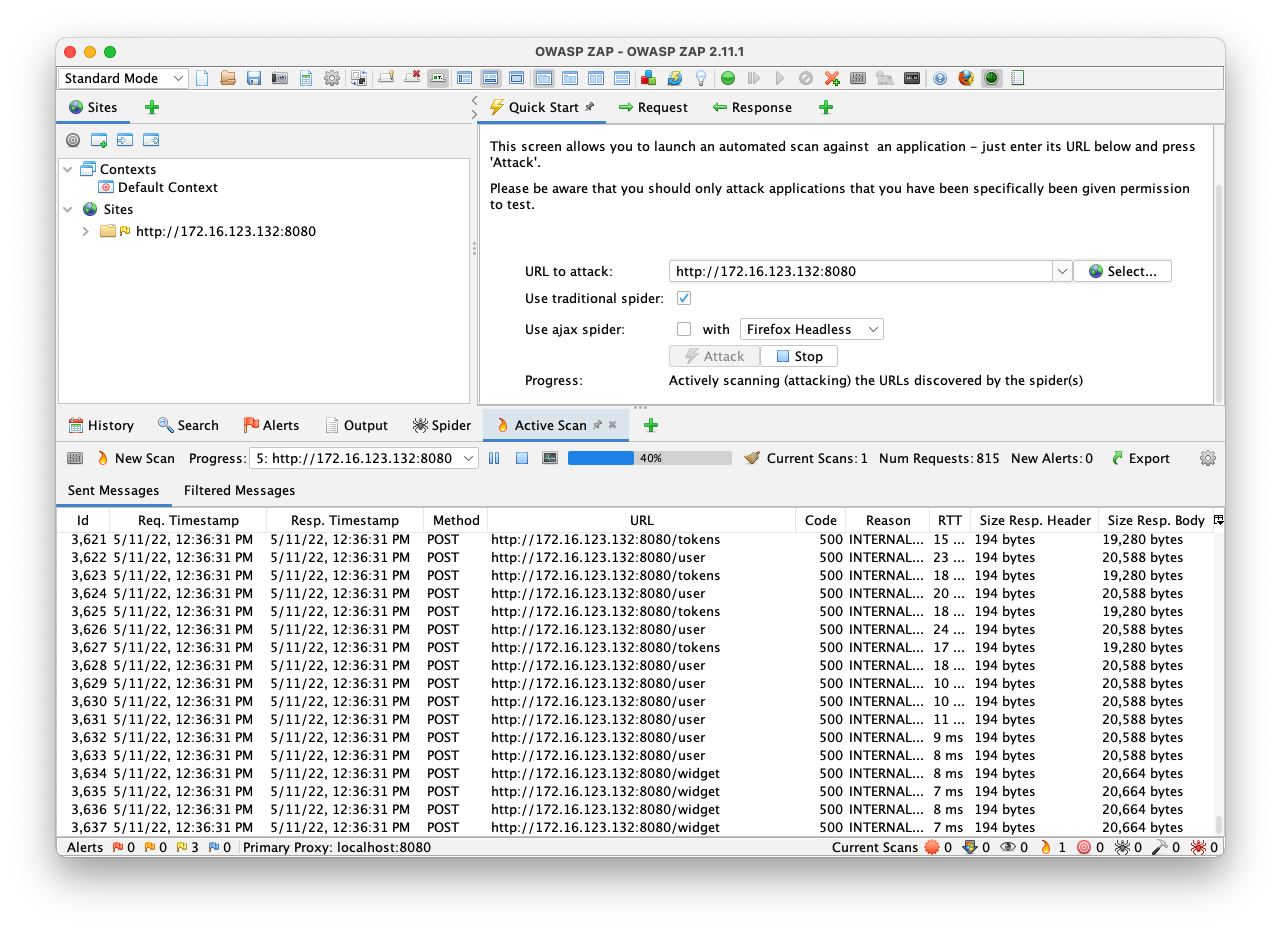The width and height of the screenshot is (1281, 931).
Task: Toggle the expand Sites tab layout button
Action: (465, 78)
